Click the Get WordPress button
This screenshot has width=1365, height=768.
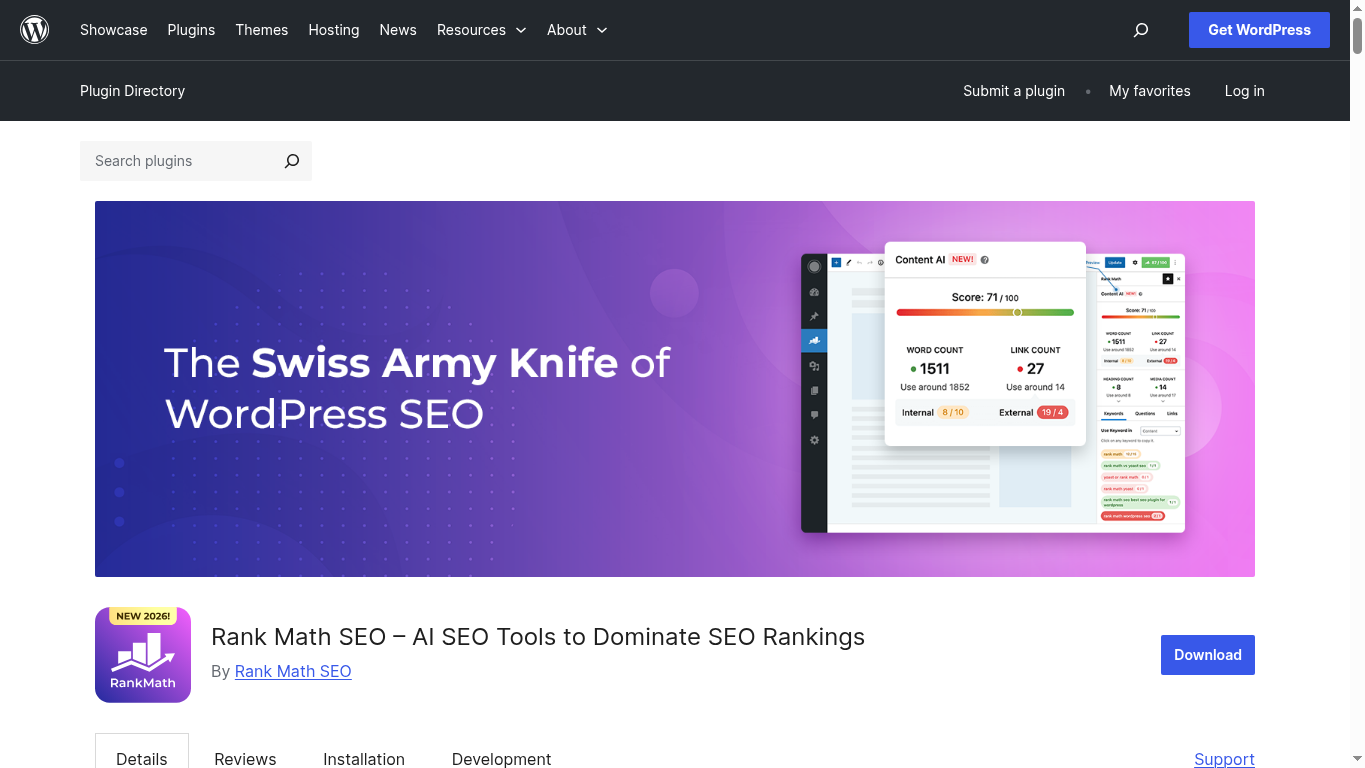click(1259, 30)
